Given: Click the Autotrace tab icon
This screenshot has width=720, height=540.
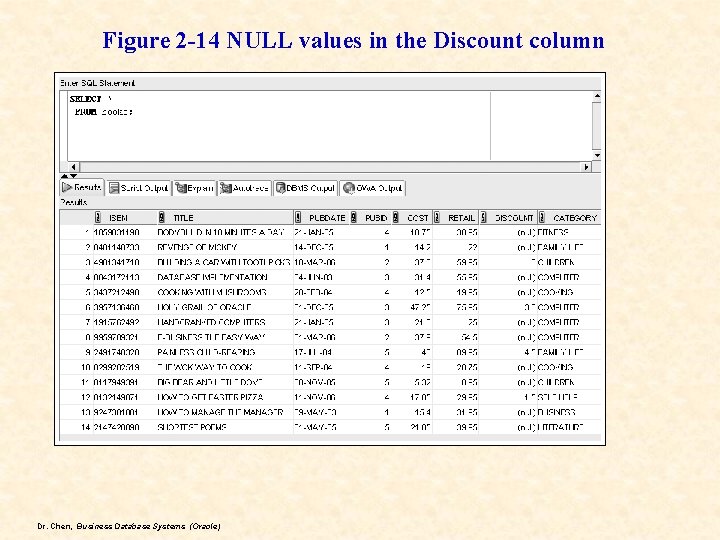Looking at the screenshot, I should pos(225,188).
